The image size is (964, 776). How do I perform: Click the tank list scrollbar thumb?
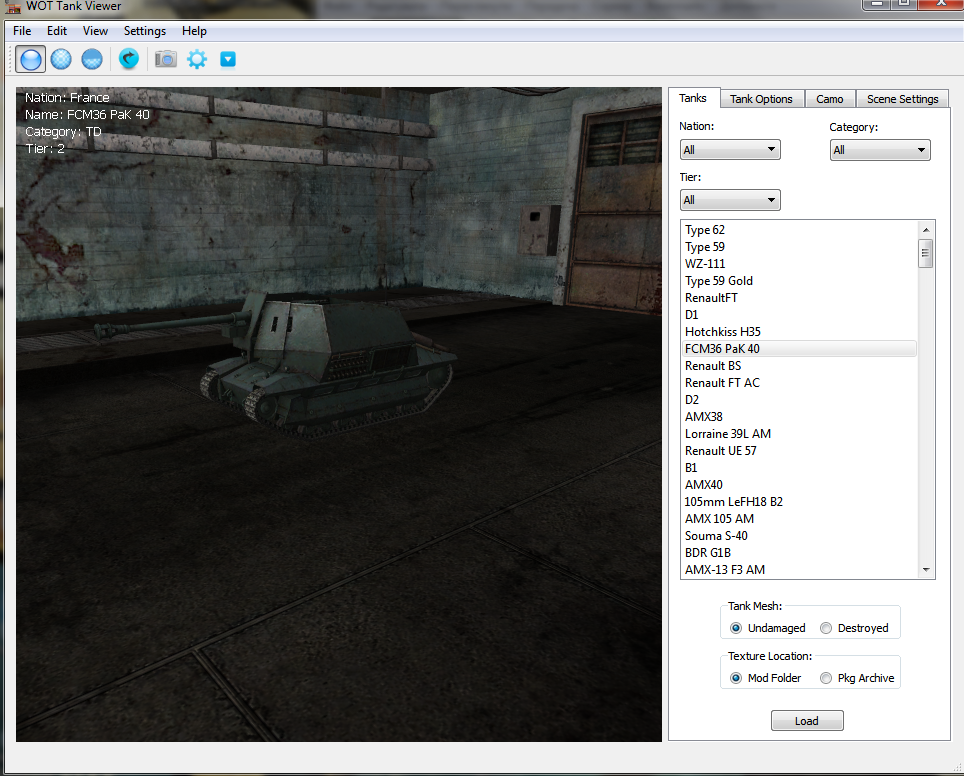926,253
